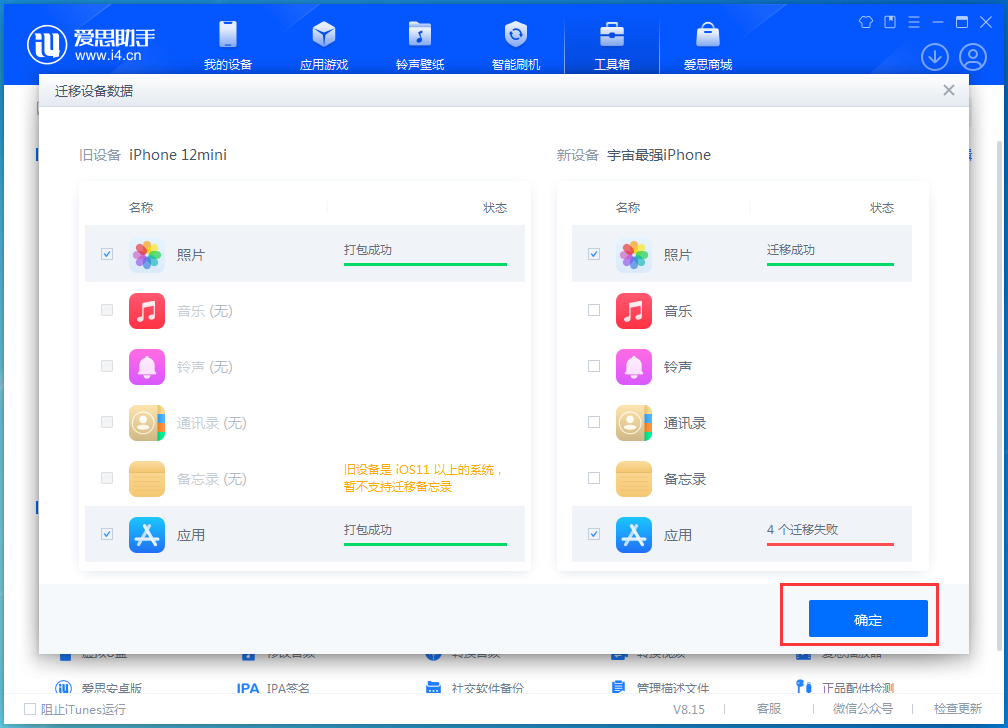This screenshot has height=728, width=1008.
Task: Click the download manager arrow icon
Action: tap(935, 57)
